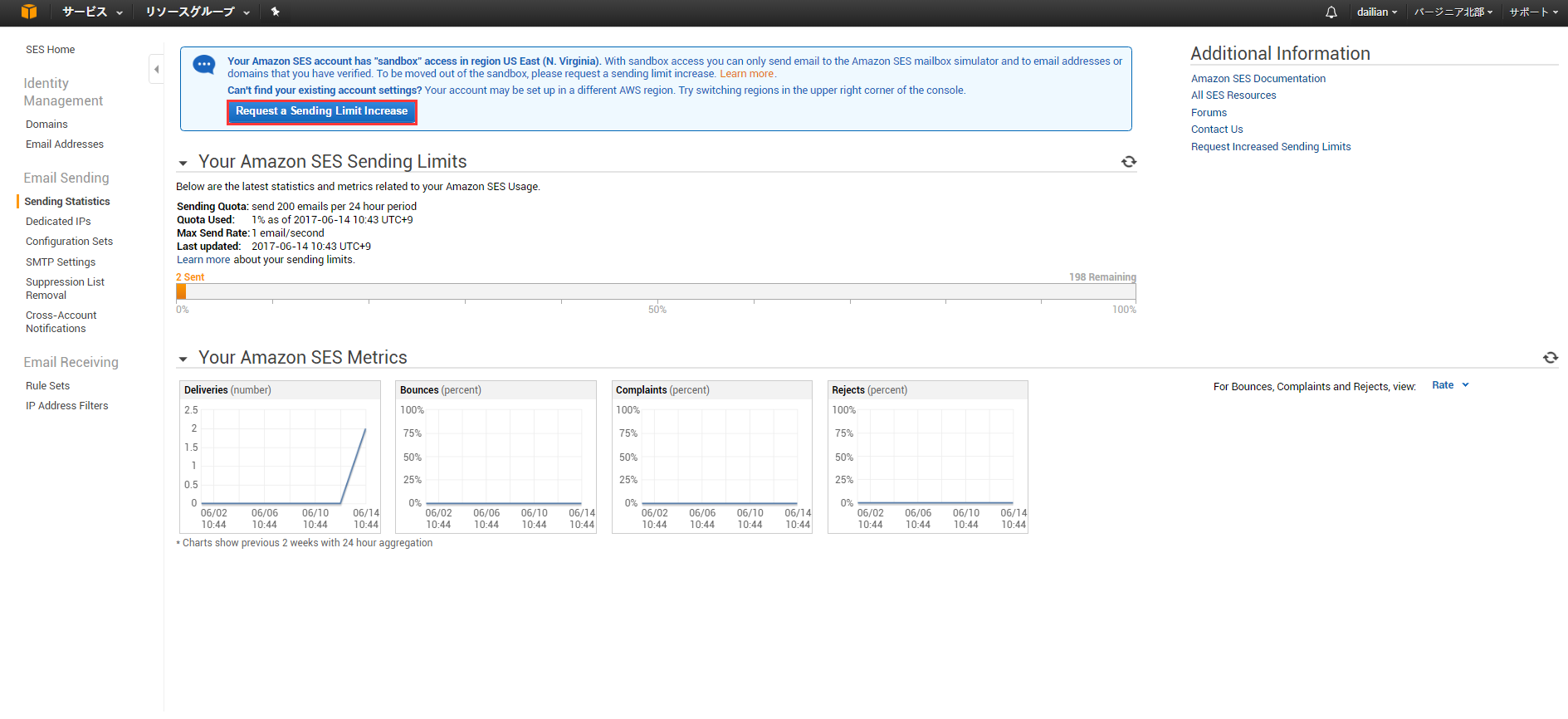Refresh the Sending Limits section

click(x=1129, y=162)
